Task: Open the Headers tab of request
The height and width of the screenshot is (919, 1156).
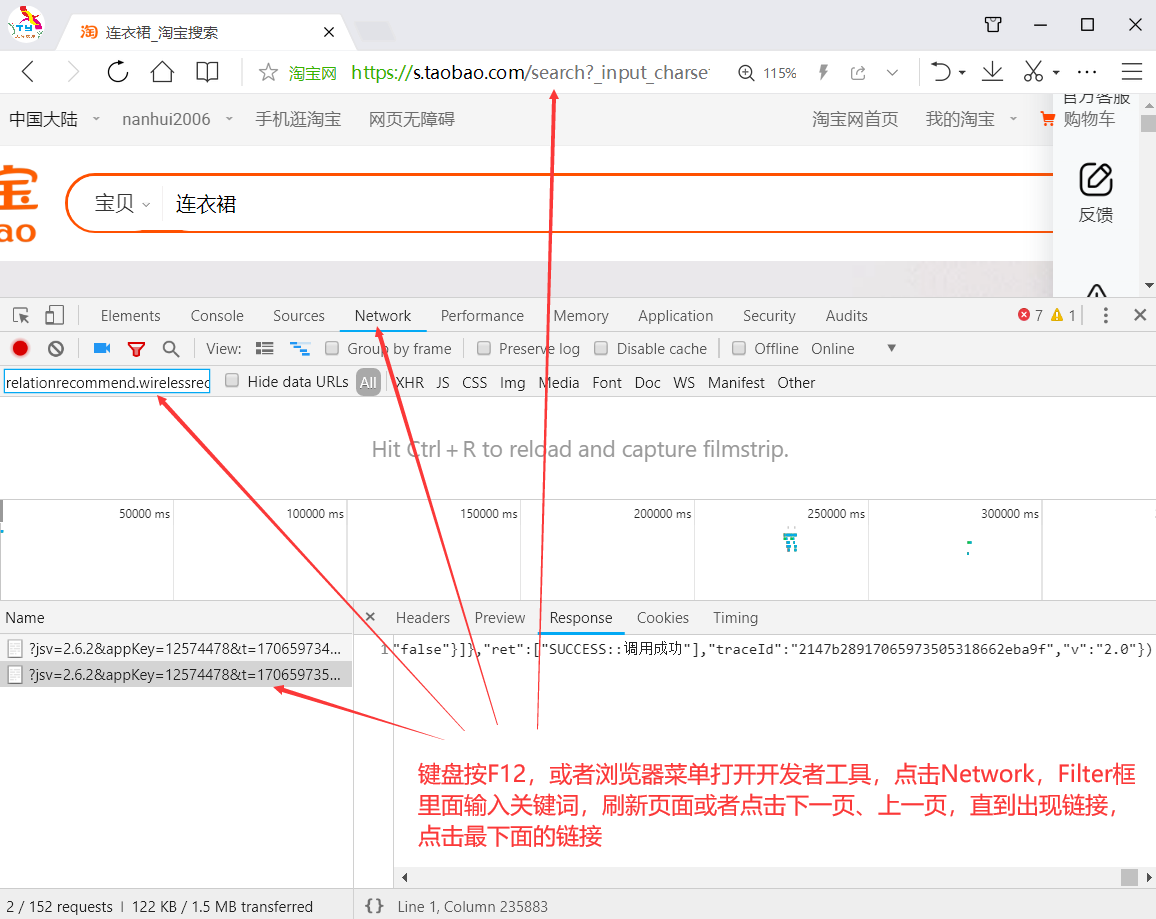Action: pos(422,618)
